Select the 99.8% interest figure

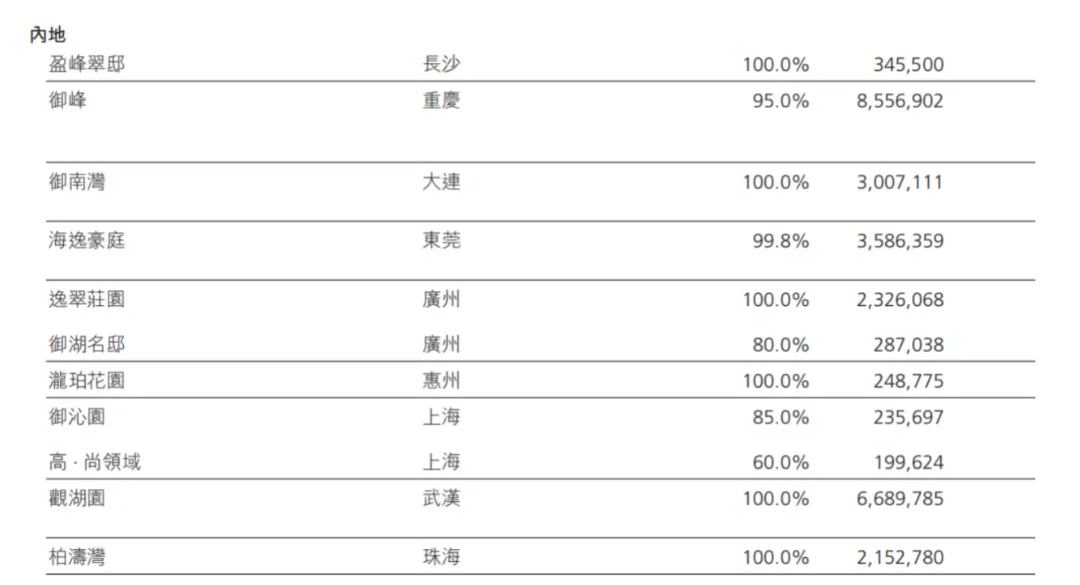coord(780,241)
